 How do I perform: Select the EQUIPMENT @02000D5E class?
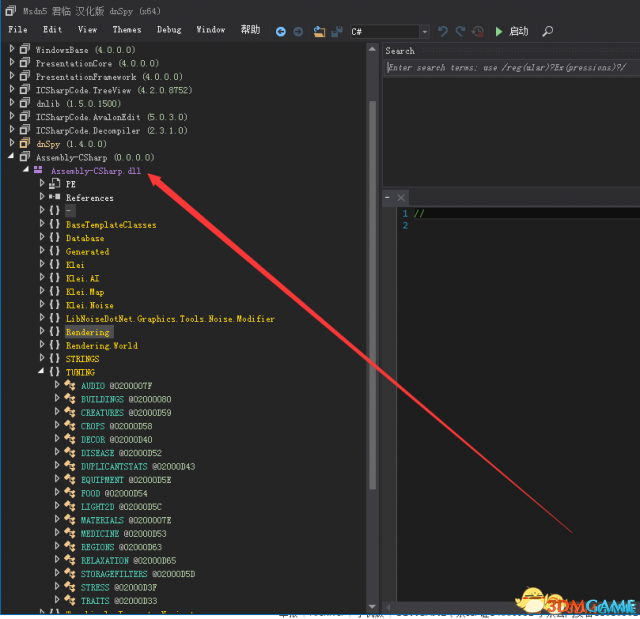(x=126, y=480)
